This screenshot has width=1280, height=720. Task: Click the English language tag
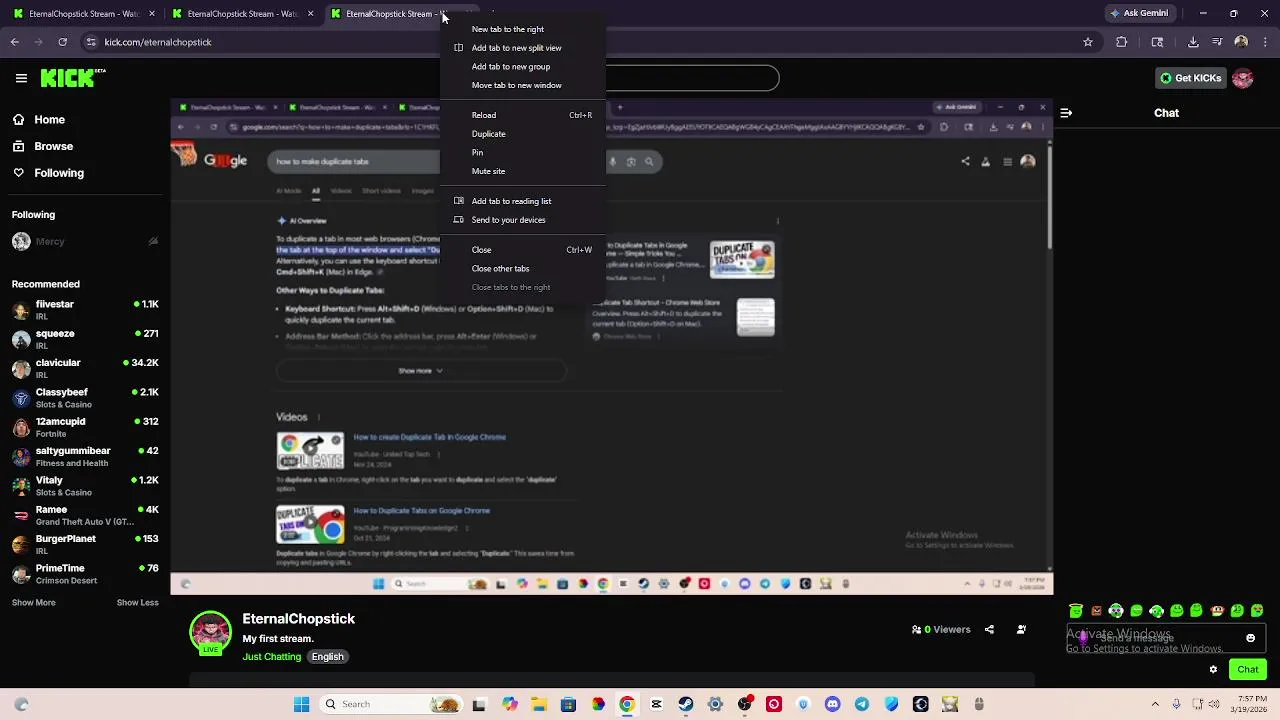tap(327, 657)
